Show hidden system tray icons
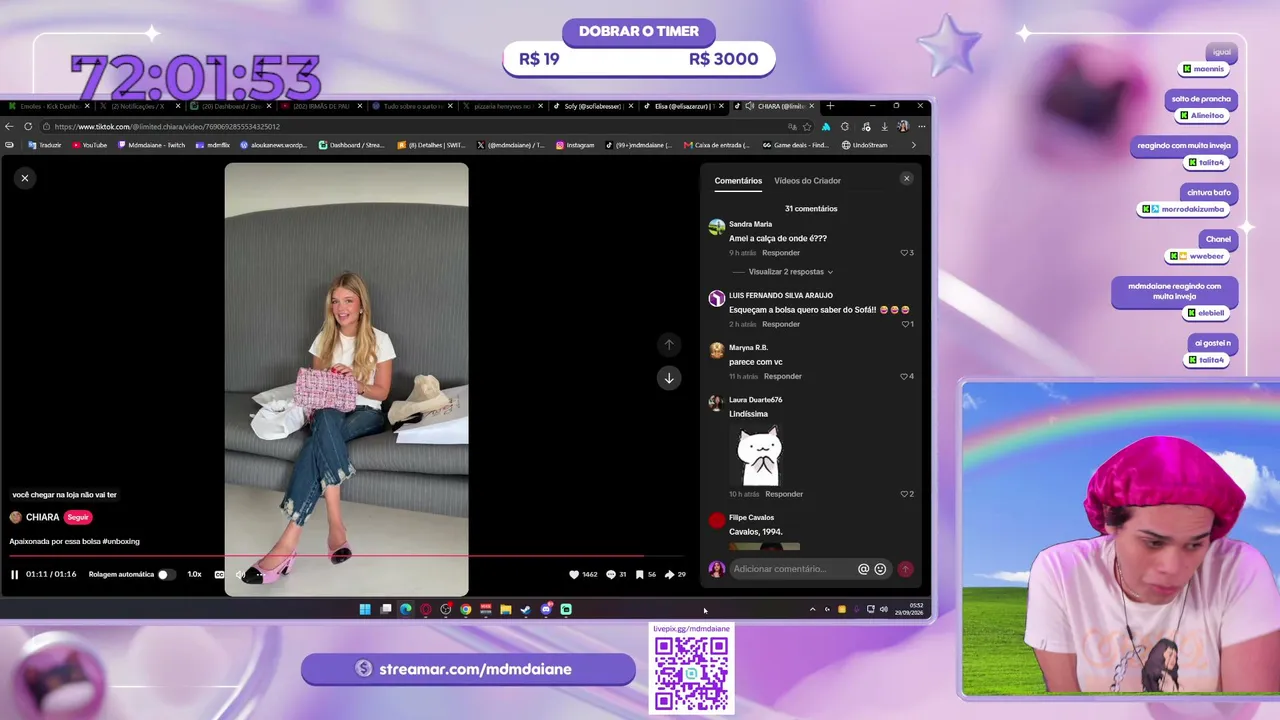The width and height of the screenshot is (1280, 720). pyautogui.click(x=812, y=609)
